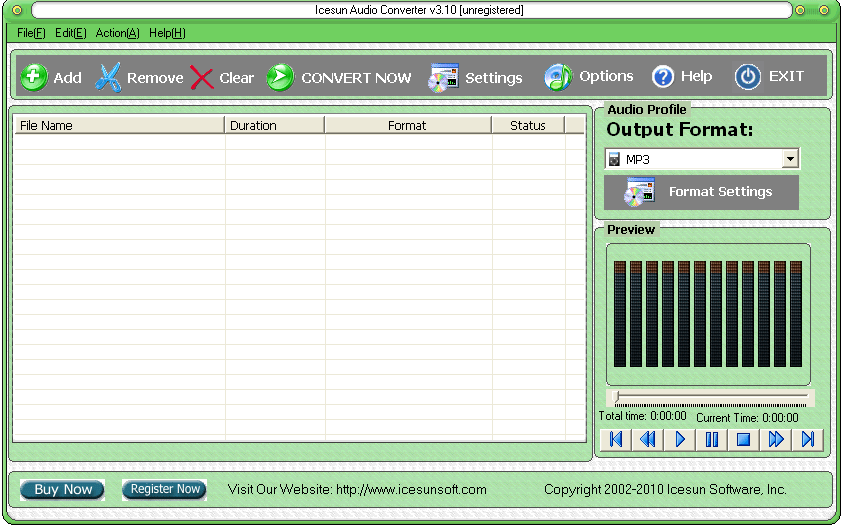Pause the preview audio

[x=712, y=440]
